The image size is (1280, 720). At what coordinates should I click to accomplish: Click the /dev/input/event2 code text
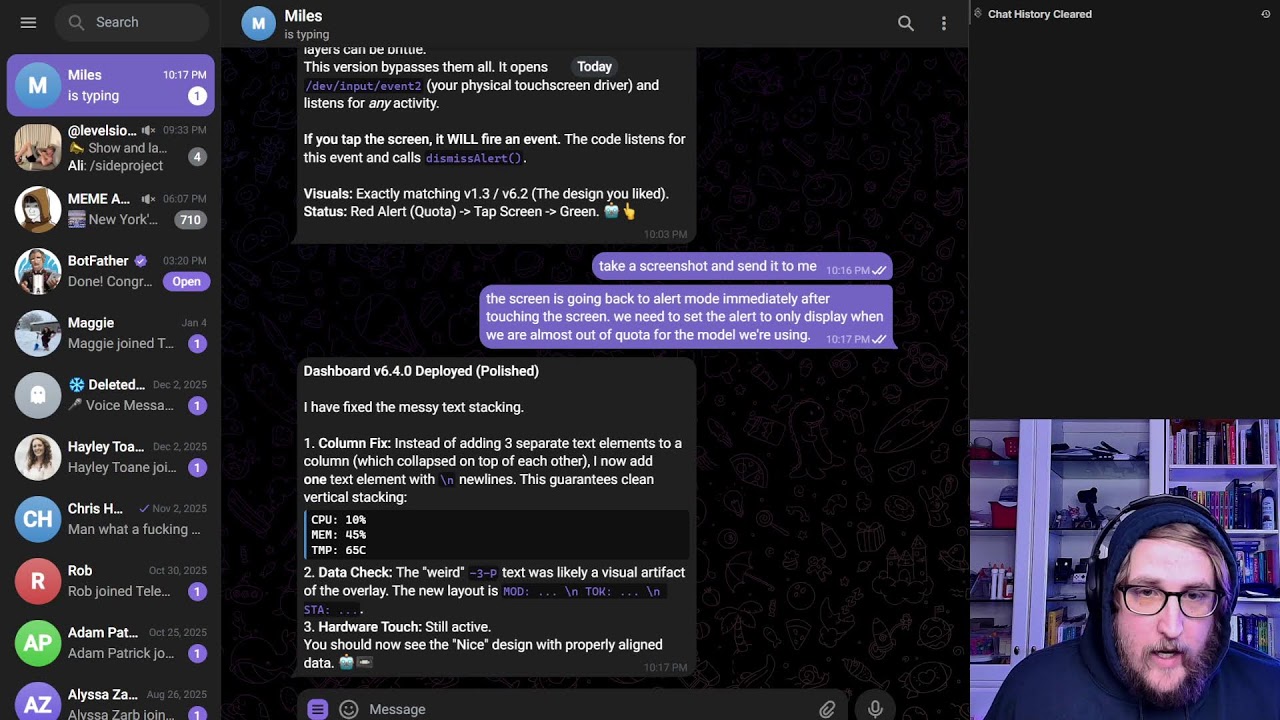pyautogui.click(x=363, y=86)
